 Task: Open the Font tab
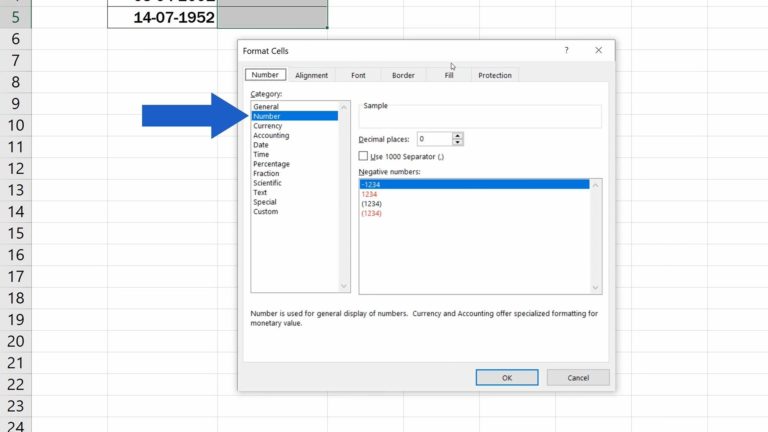(x=358, y=75)
